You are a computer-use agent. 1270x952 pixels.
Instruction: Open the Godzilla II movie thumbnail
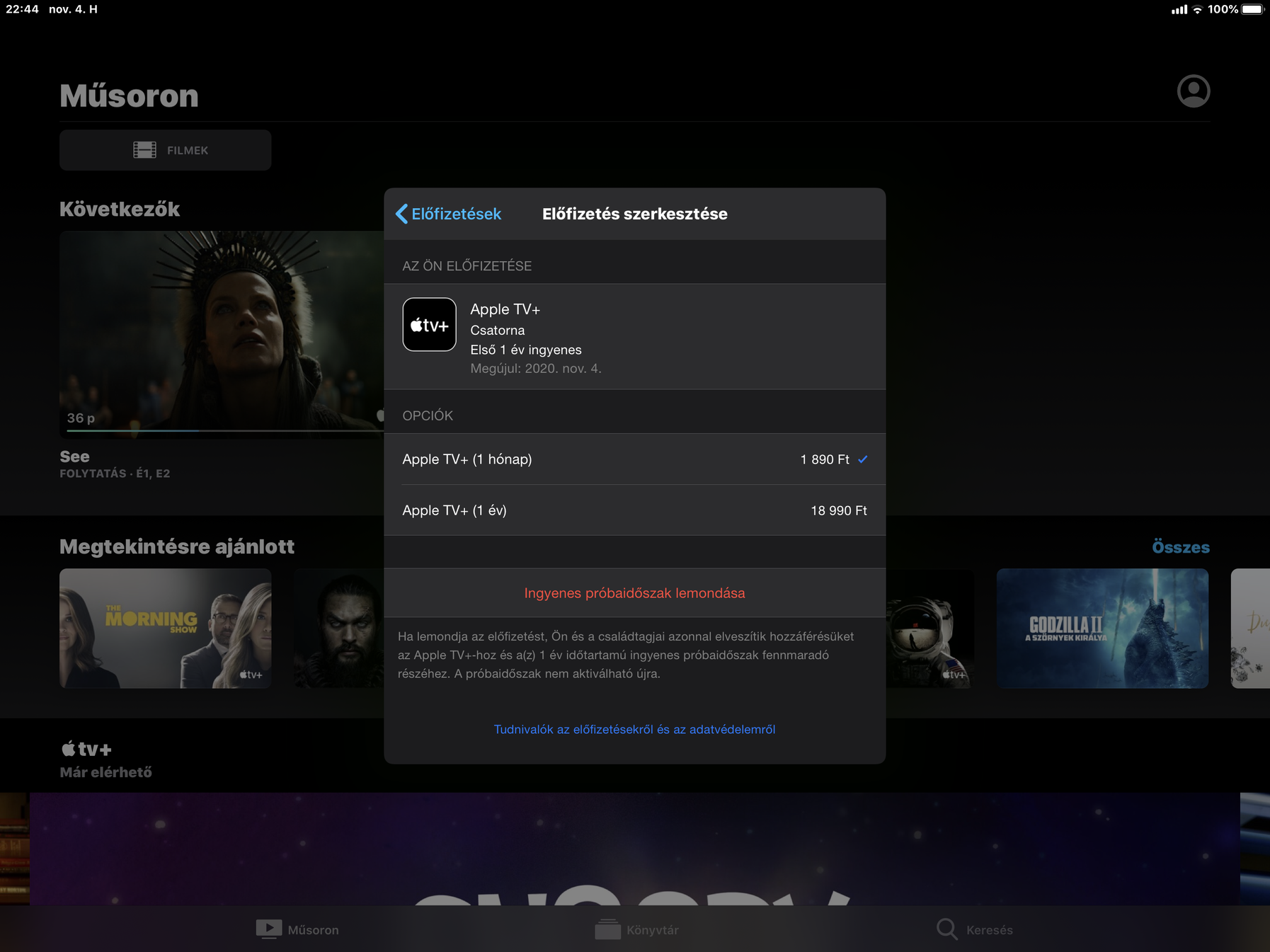(x=1102, y=629)
